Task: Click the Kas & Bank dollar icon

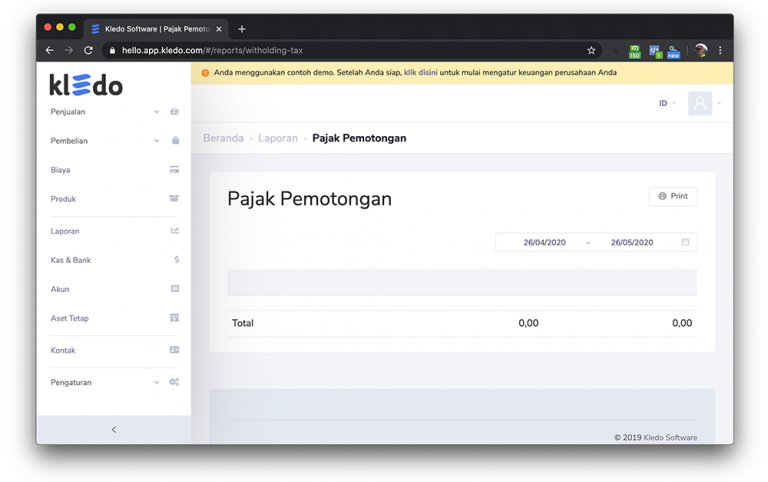Action: (176, 260)
